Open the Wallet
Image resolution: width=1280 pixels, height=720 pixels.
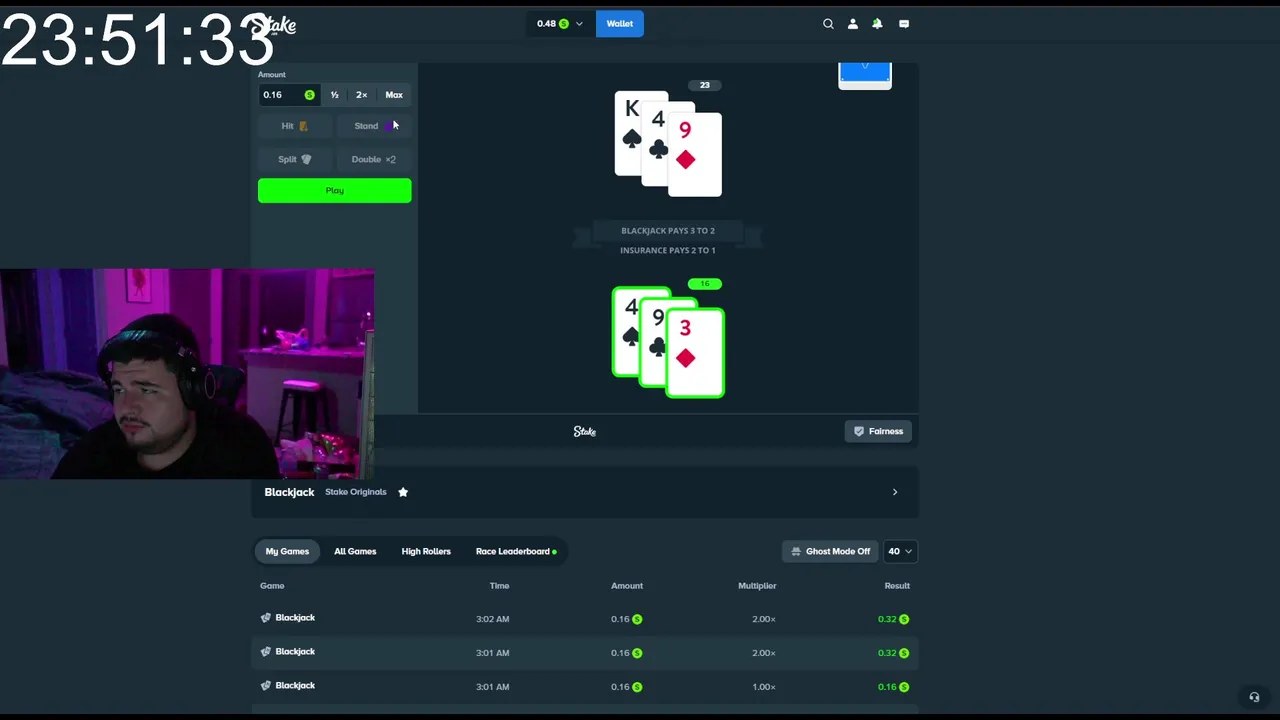point(620,24)
